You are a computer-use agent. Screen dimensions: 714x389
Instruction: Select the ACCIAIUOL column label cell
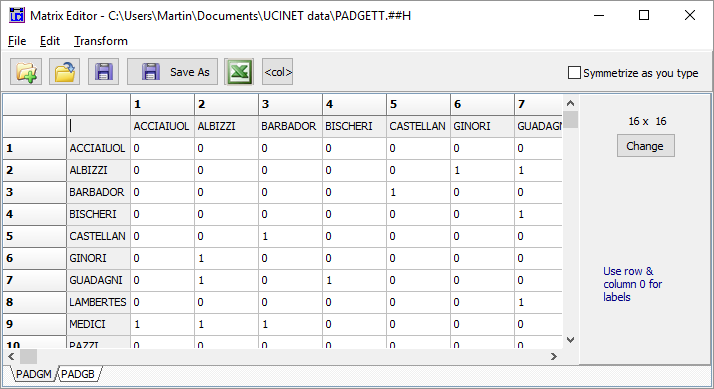(x=162, y=126)
